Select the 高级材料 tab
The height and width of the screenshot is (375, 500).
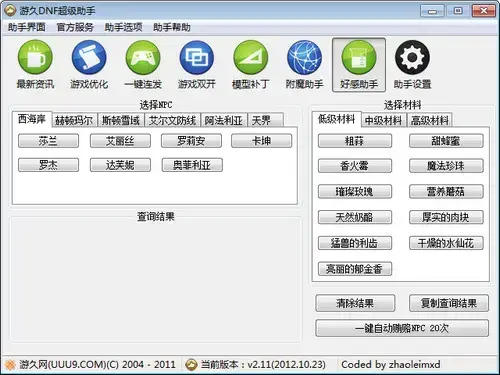430,120
